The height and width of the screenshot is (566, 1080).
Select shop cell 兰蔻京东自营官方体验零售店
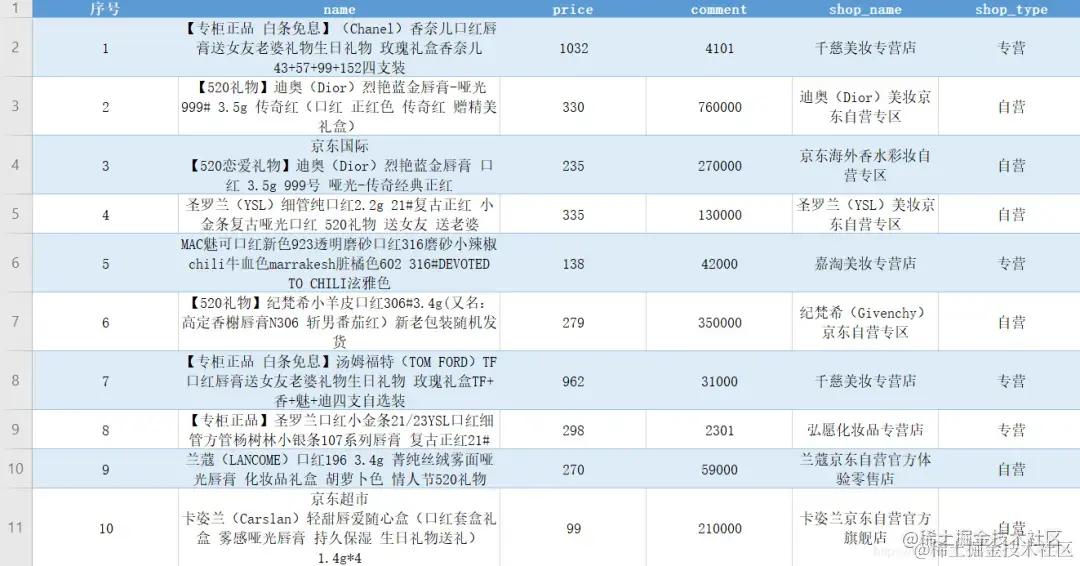click(x=865, y=469)
